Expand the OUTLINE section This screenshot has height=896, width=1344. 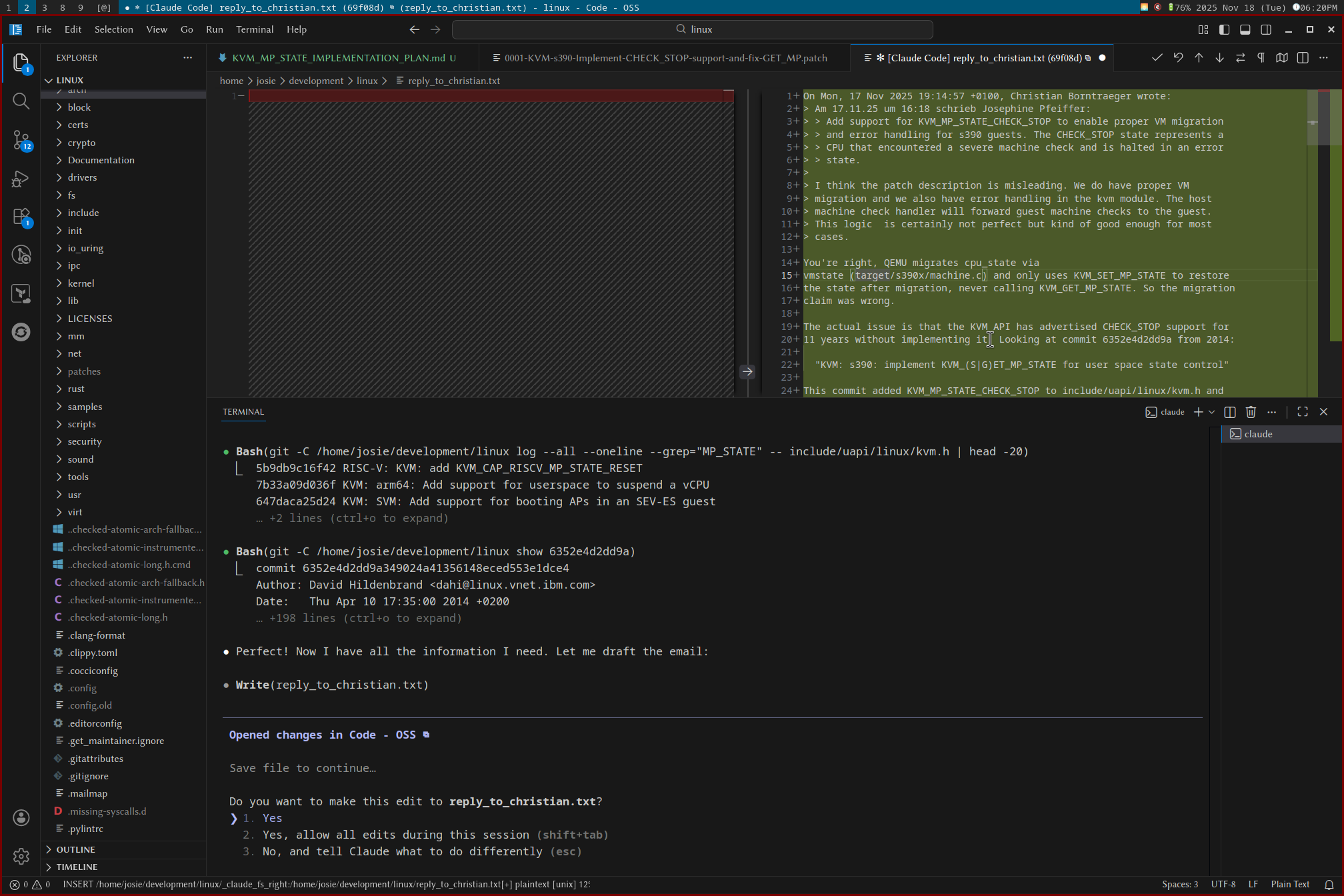point(75,849)
